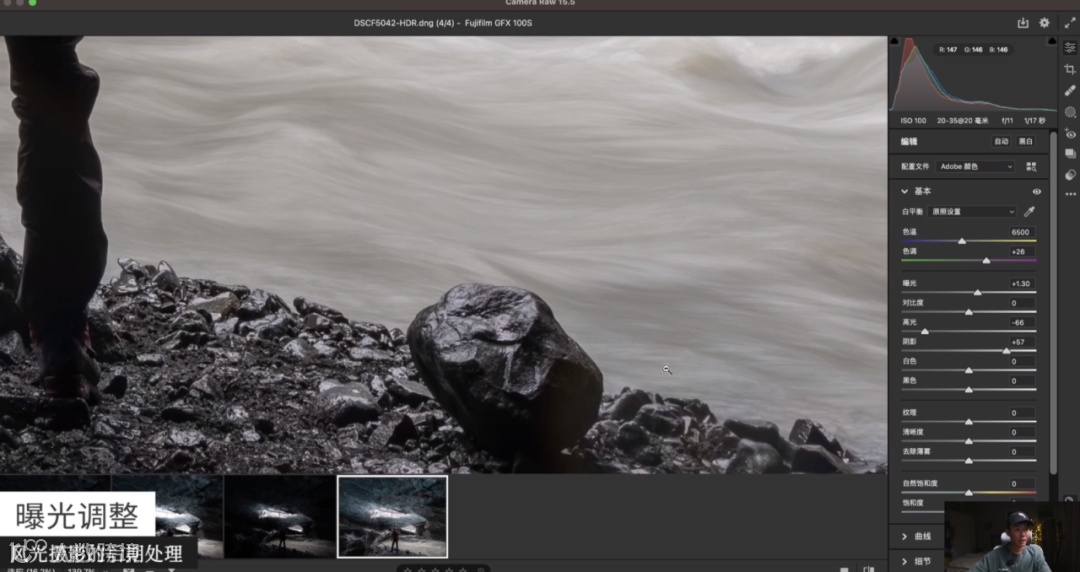Toggle visibility eye of 基本 panel
This screenshot has width=1080, height=572.
coord(1036,192)
